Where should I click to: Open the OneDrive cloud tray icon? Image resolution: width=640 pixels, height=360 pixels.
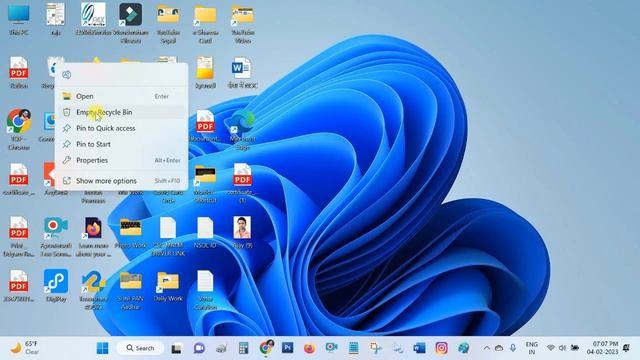(x=499, y=348)
